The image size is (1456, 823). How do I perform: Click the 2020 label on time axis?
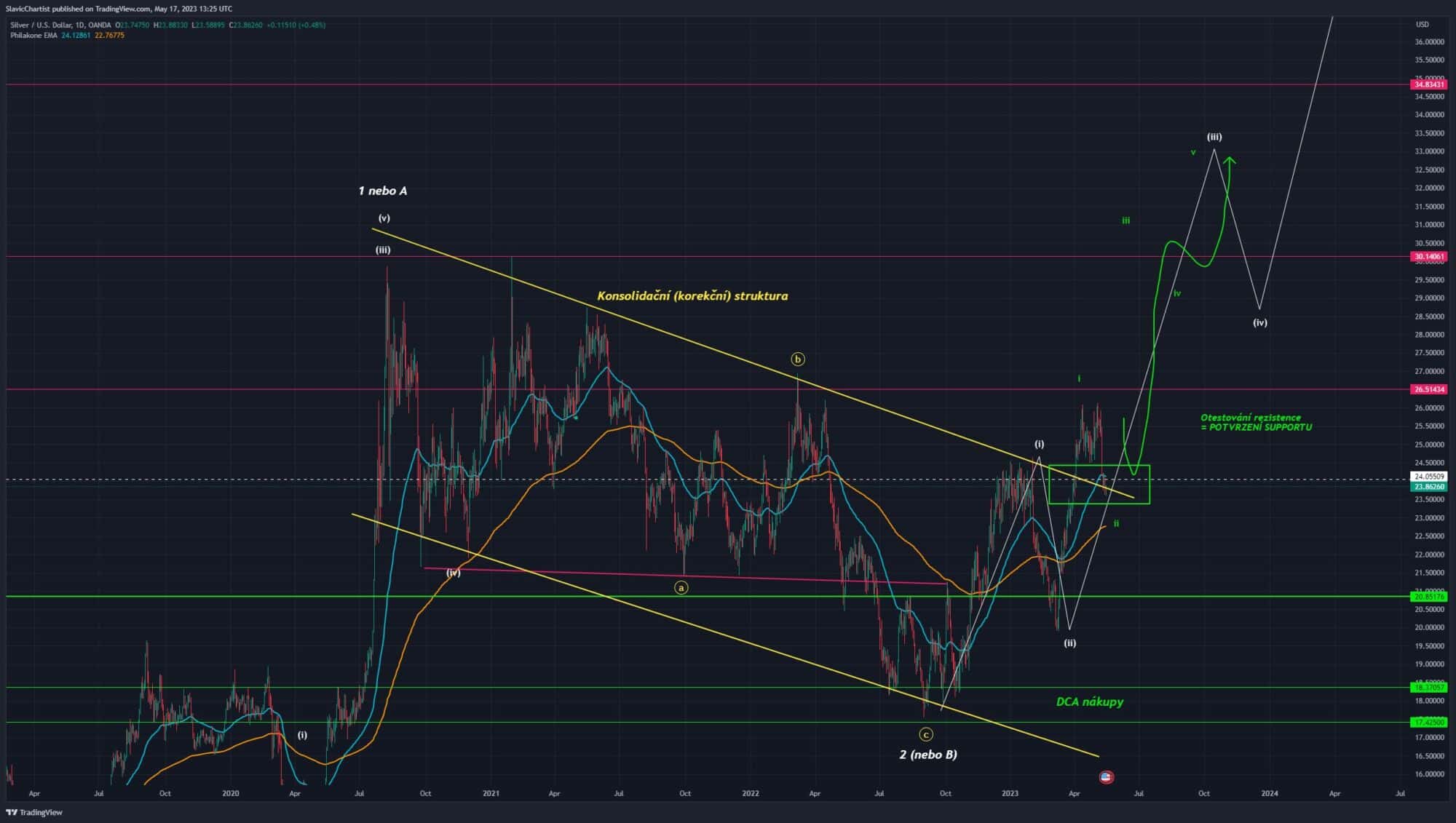[230, 793]
